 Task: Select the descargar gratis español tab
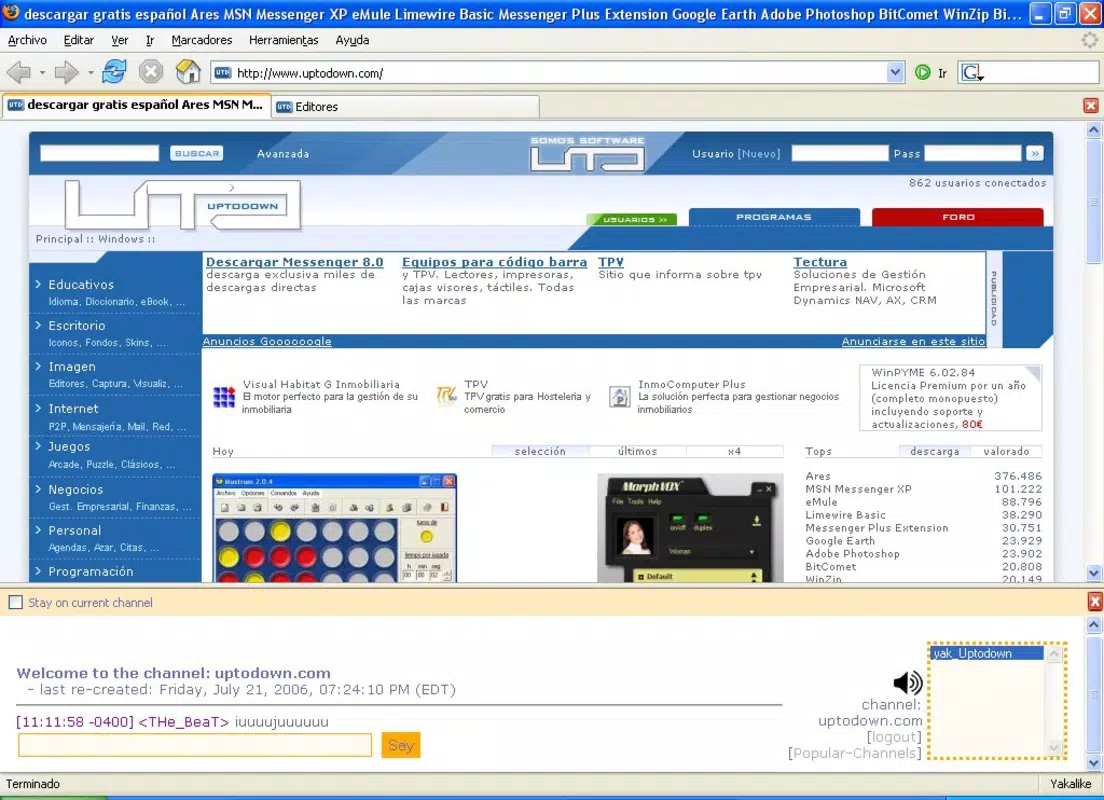[x=137, y=105]
